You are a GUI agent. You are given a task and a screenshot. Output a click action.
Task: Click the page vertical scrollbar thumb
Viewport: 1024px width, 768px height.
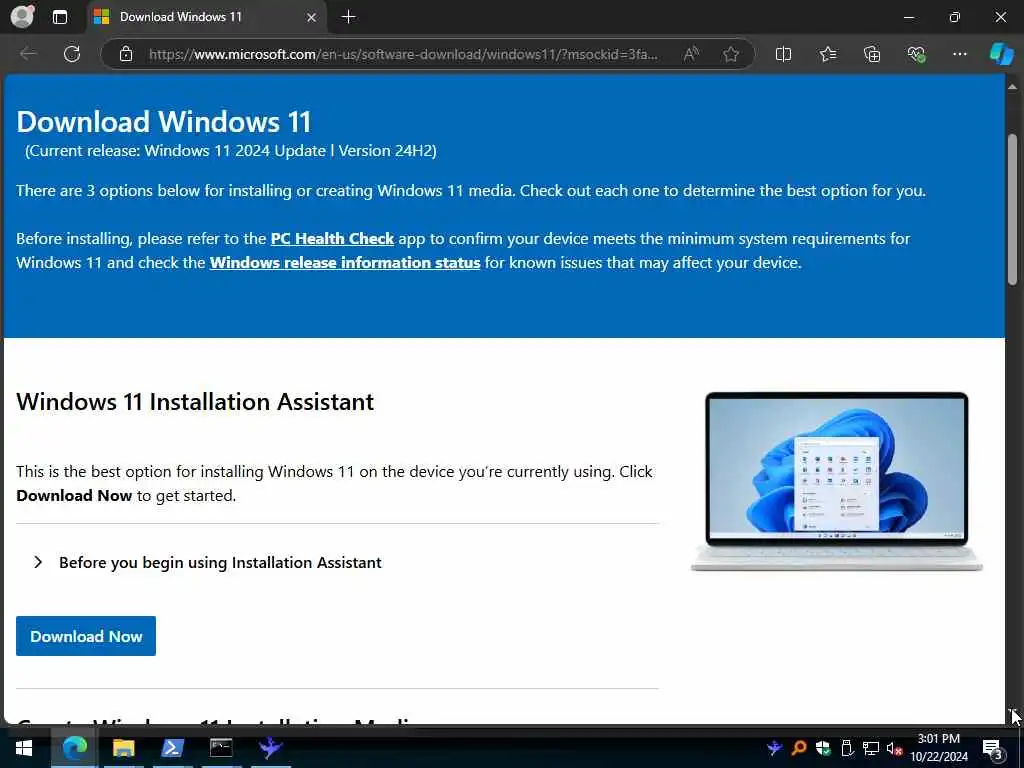click(1012, 209)
